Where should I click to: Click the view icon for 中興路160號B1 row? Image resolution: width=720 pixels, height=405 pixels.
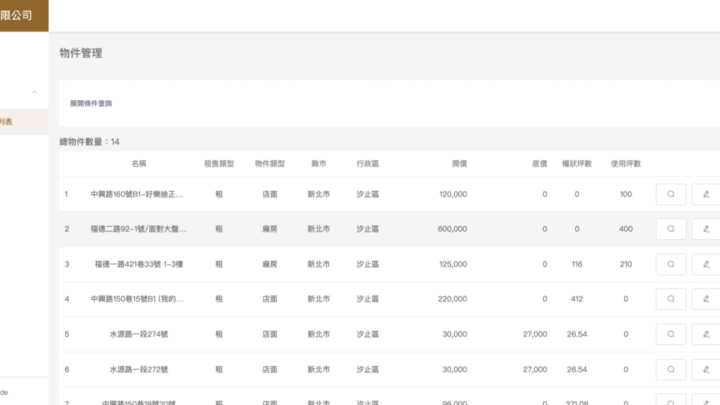pos(671,194)
